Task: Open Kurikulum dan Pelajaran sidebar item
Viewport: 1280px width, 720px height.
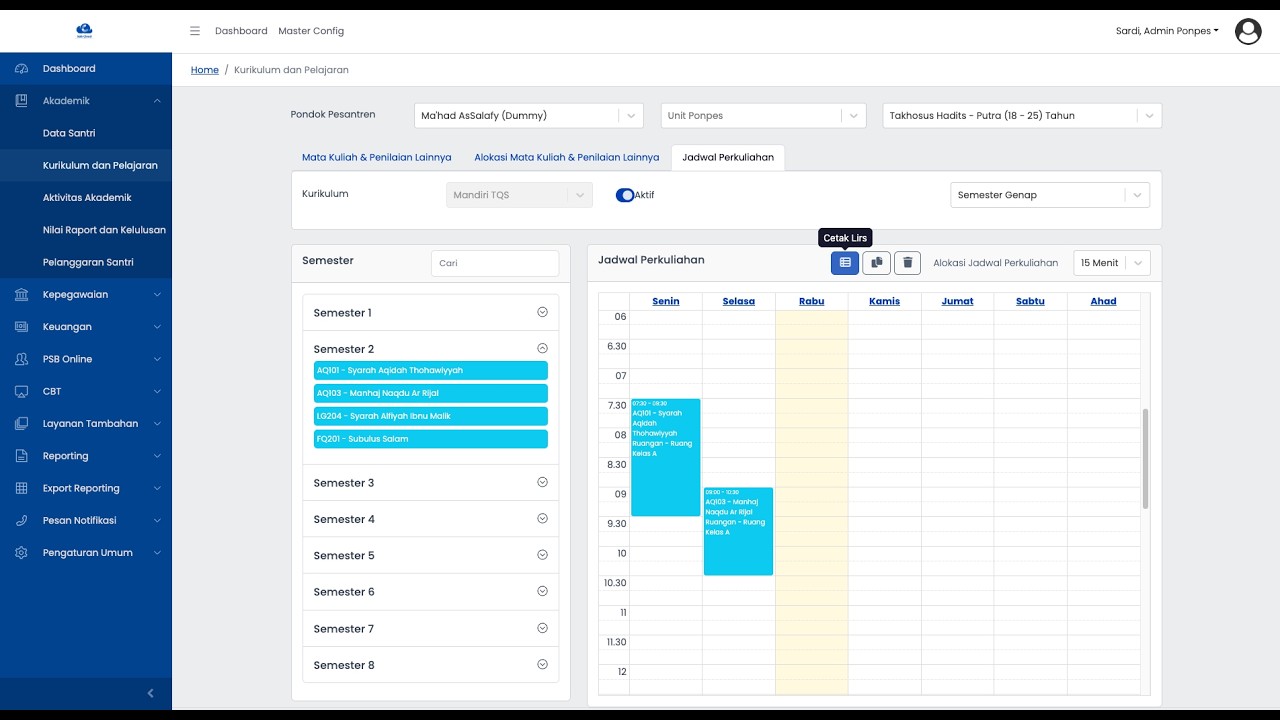Action: point(86,165)
